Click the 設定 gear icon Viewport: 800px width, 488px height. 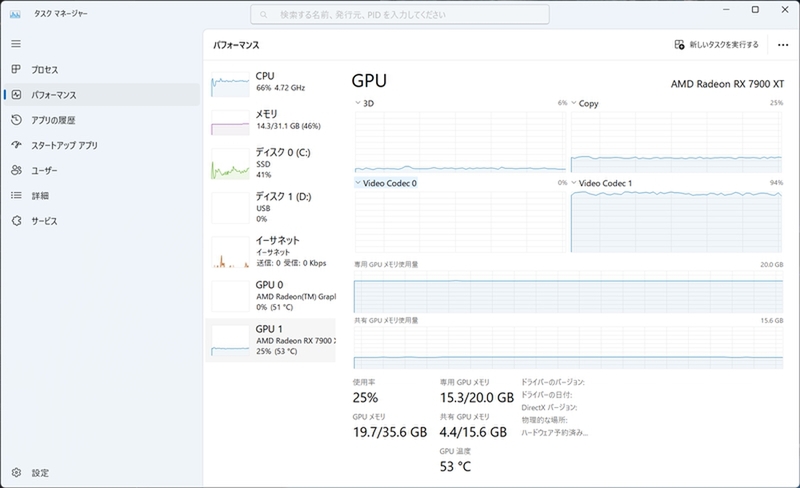(16, 472)
